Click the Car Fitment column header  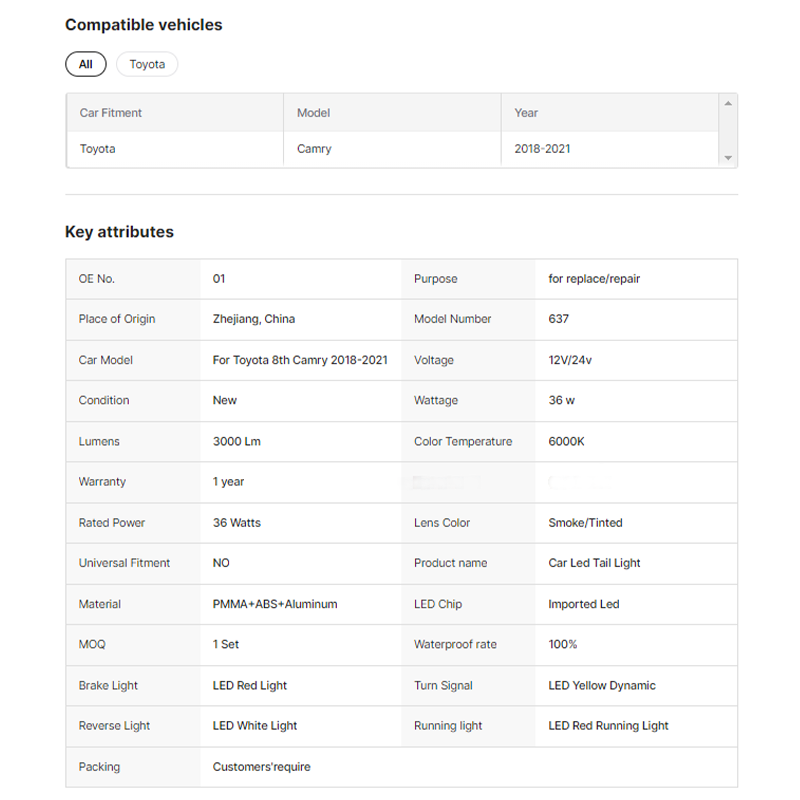tap(111, 113)
